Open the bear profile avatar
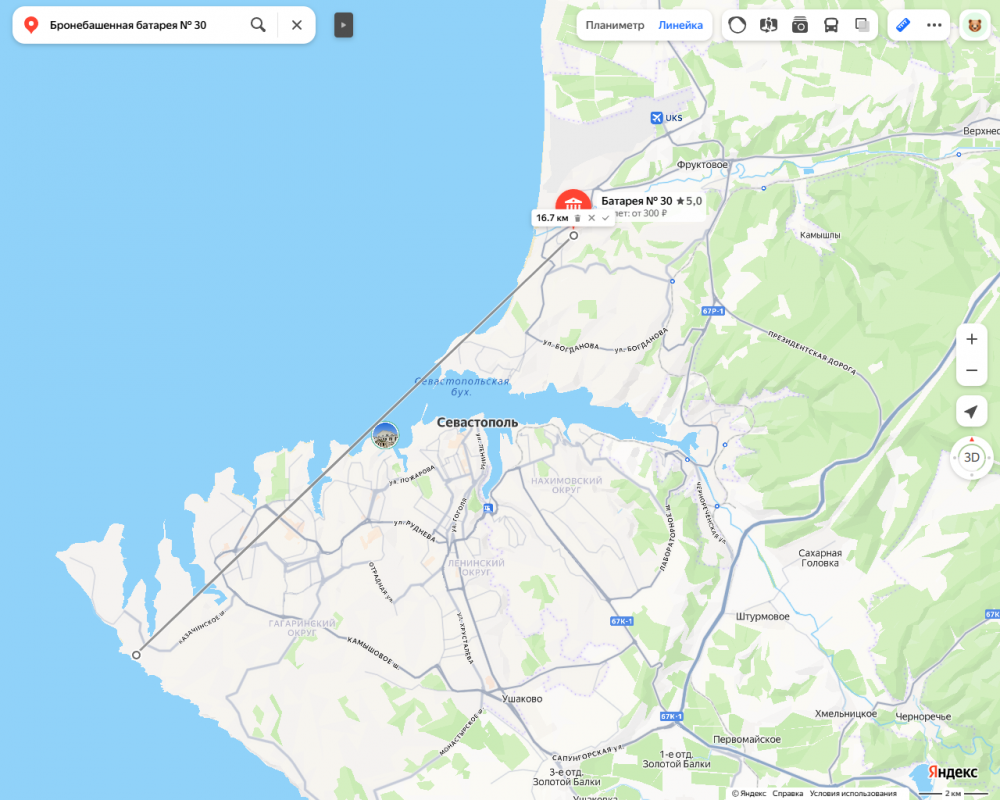The width and height of the screenshot is (1000, 800). pyautogui.click(x=974, y=26)
